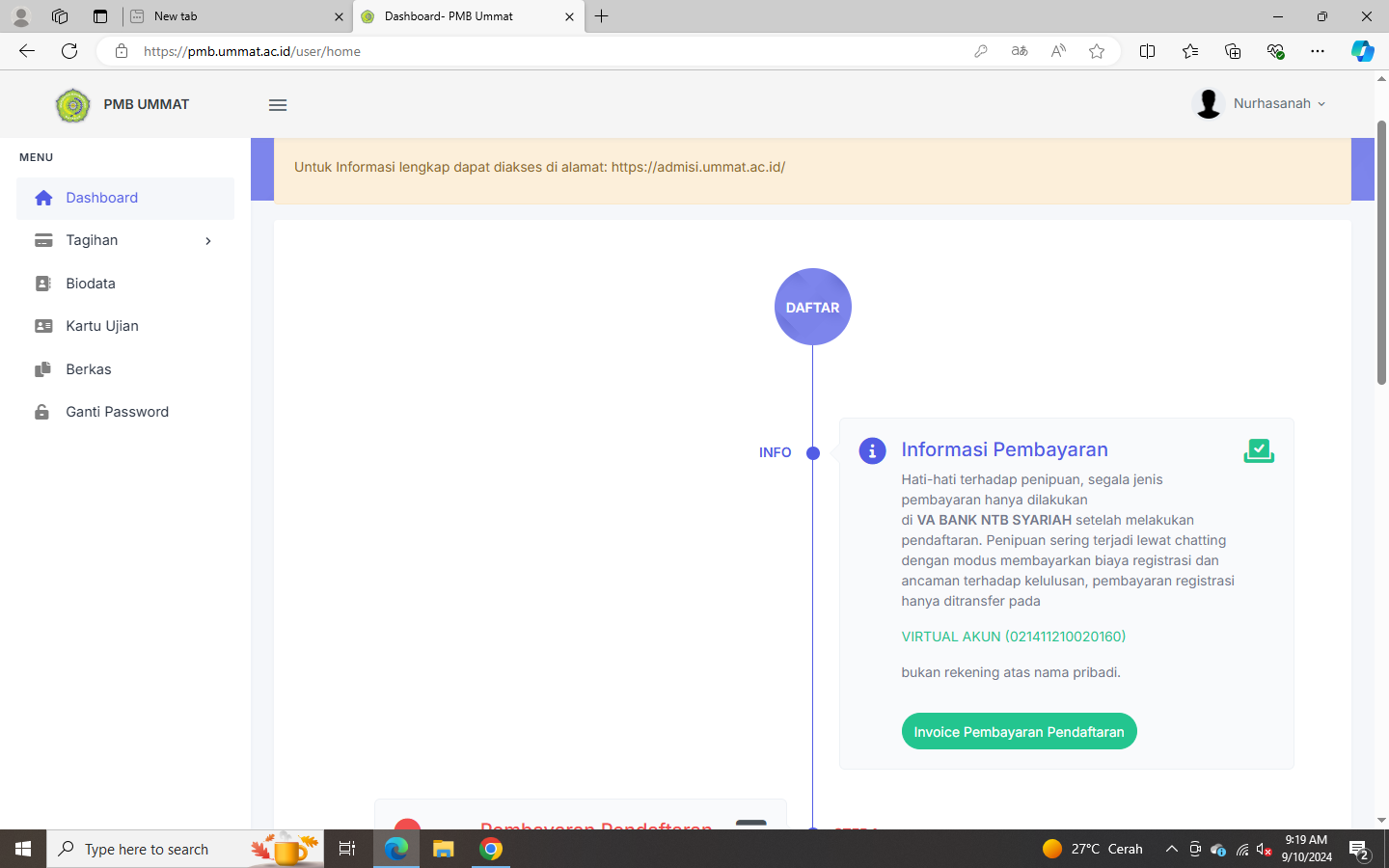Click the Ganti Password lock icon

point(42,412)
